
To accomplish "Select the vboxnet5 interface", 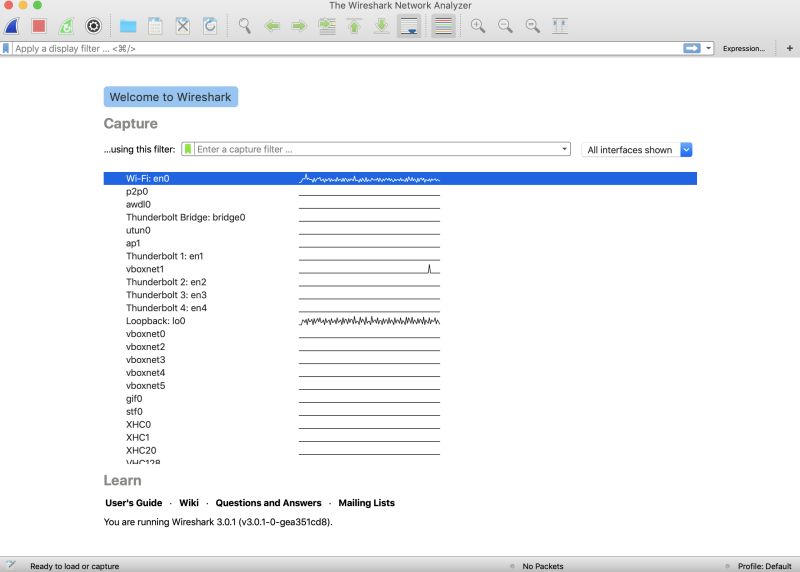I will point(400,386).
